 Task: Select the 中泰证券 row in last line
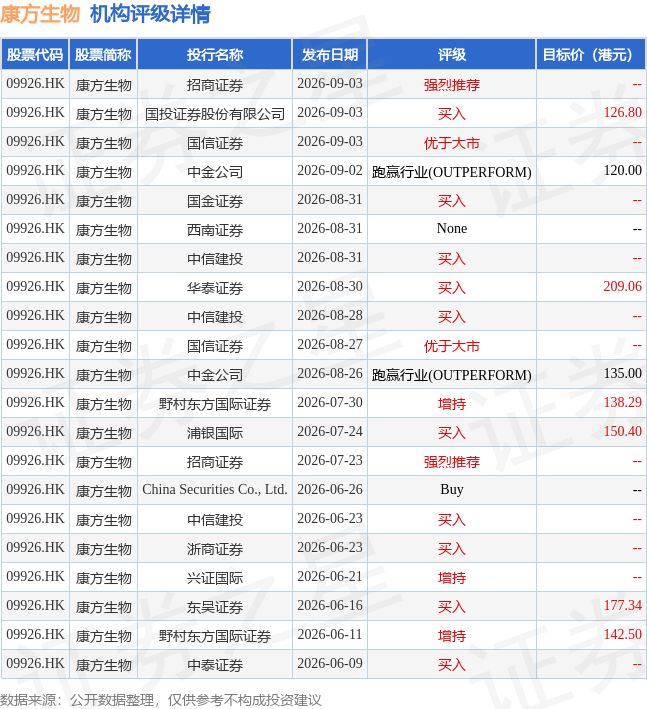[x=323, y=664]
